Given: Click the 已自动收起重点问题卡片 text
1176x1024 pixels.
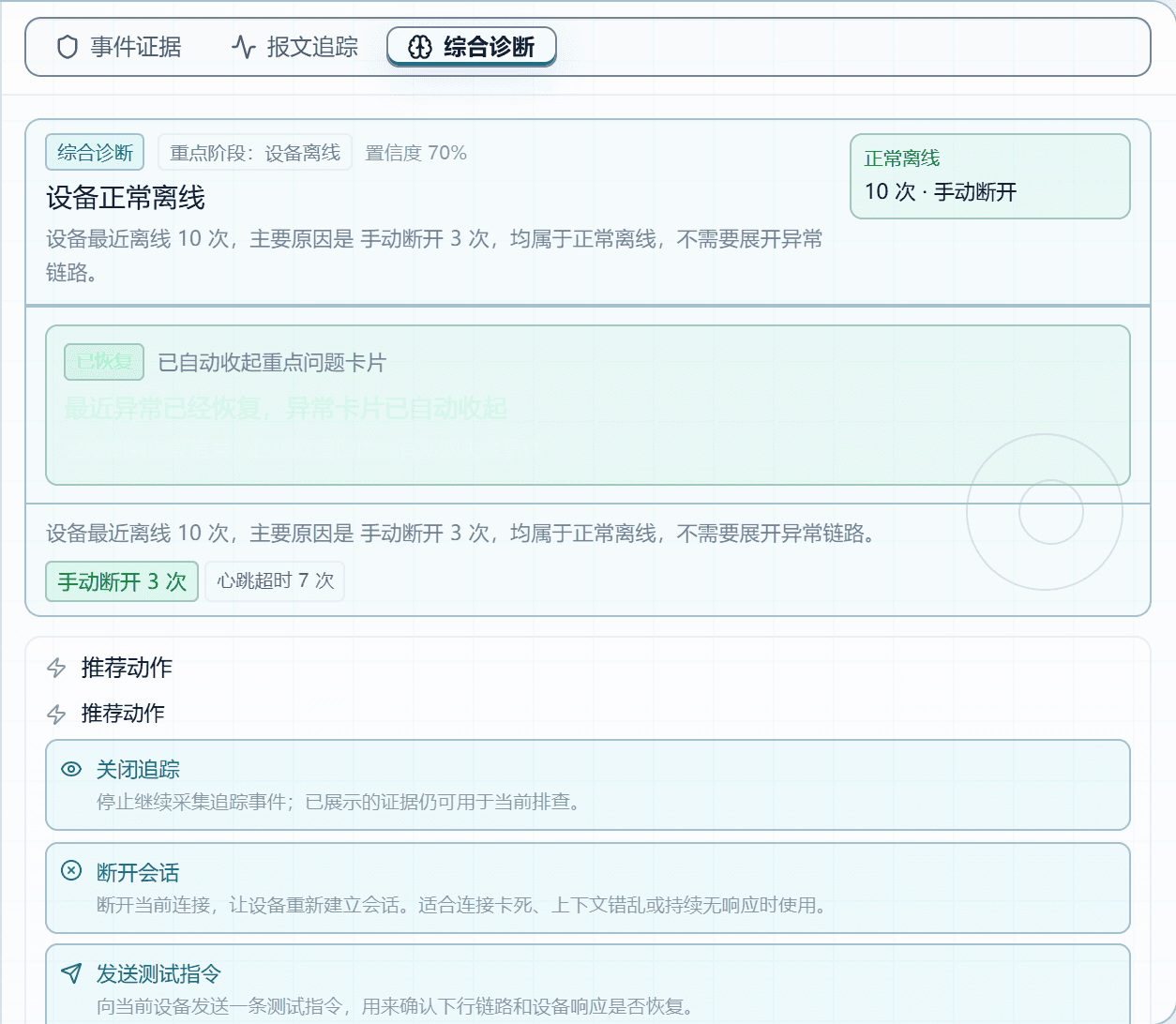Looking at the screenshot, I should pos(272,363).
